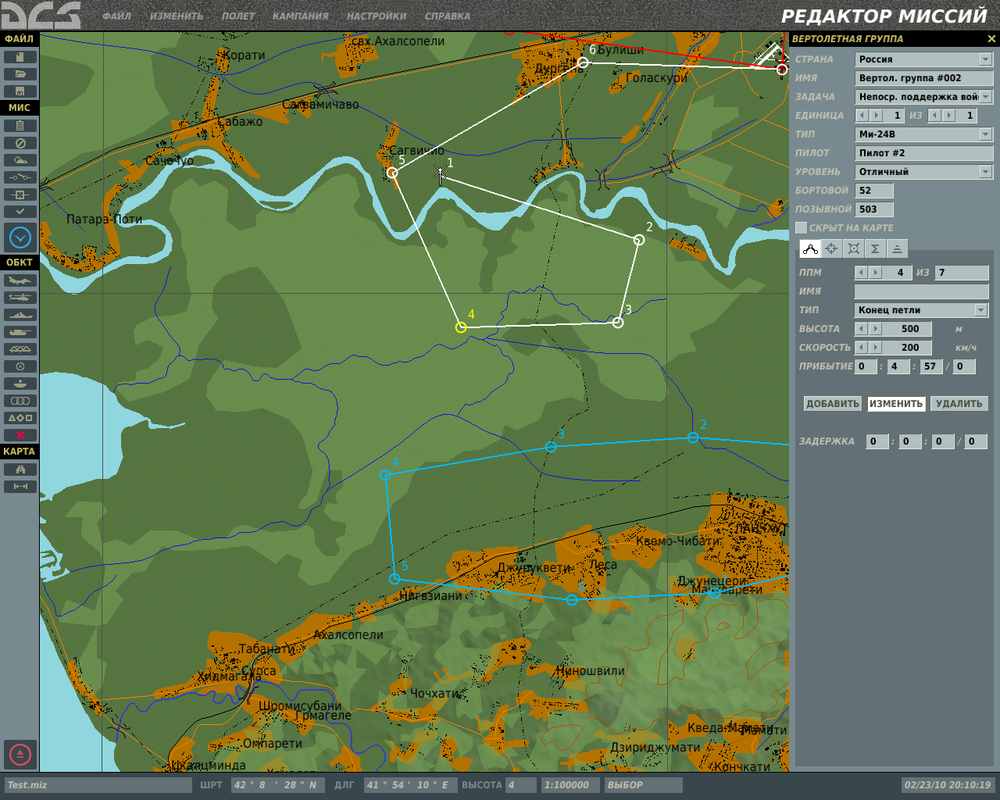The image size is (1000, 800).
Task: Open the mission briefing clipboard icon
Action: point(20,126)
